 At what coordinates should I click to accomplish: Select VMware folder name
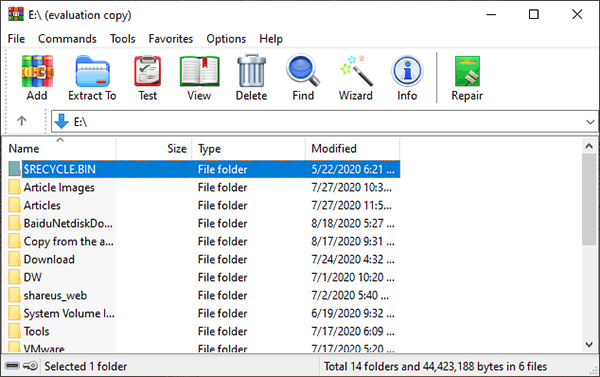coord(44,348)
